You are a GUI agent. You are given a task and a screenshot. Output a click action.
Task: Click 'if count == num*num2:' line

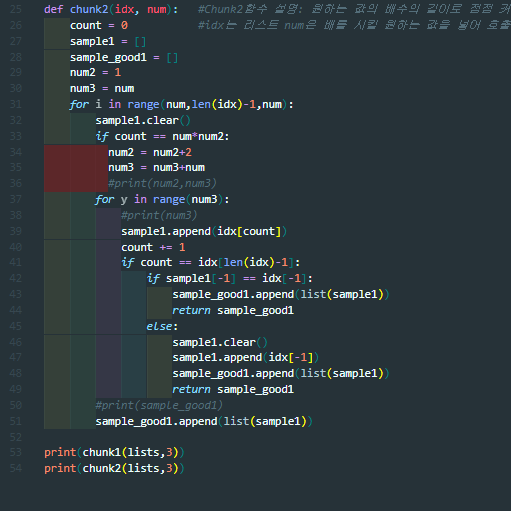point(162,136)
